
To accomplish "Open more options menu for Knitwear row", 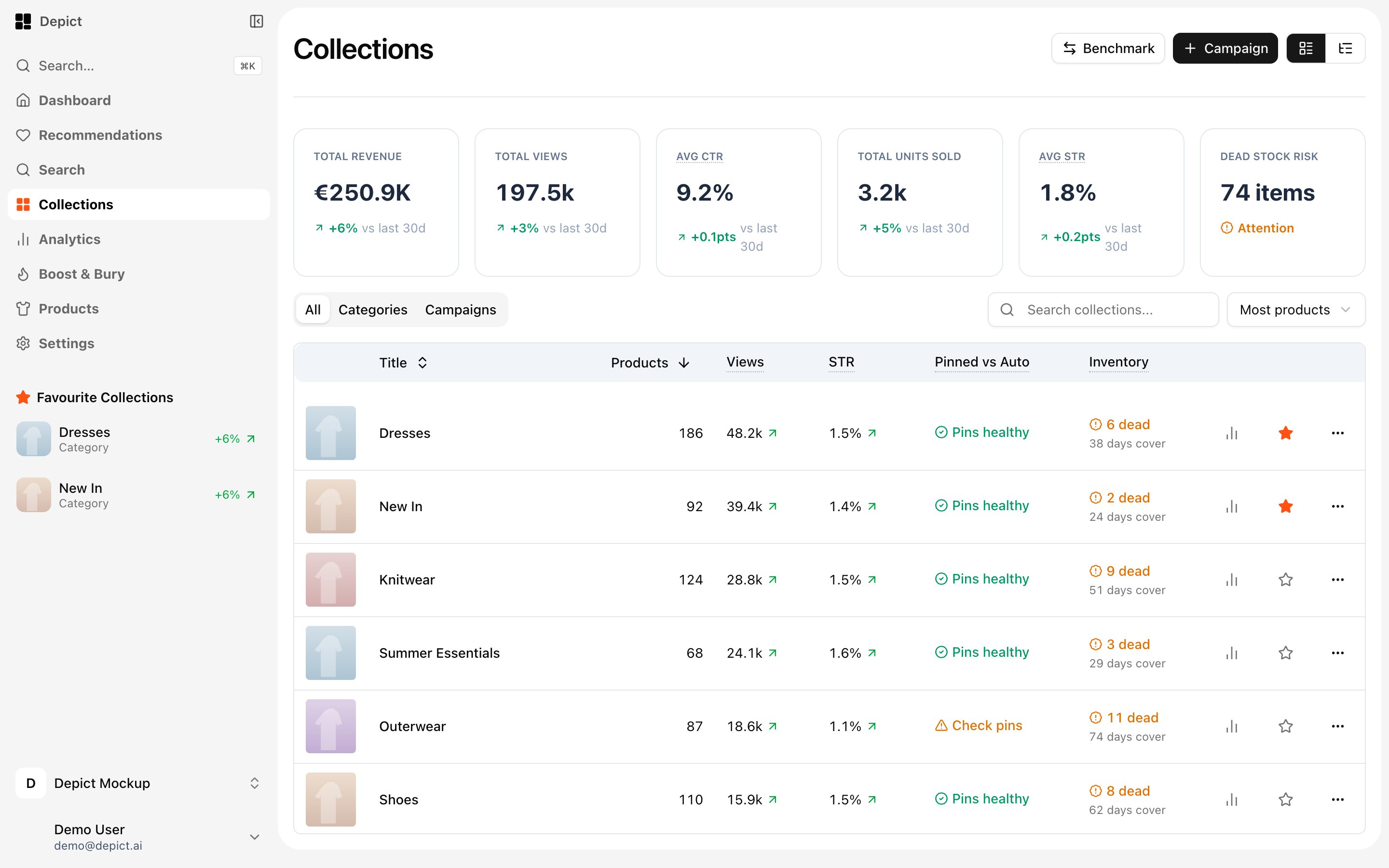I will [x=1337, y=580].
